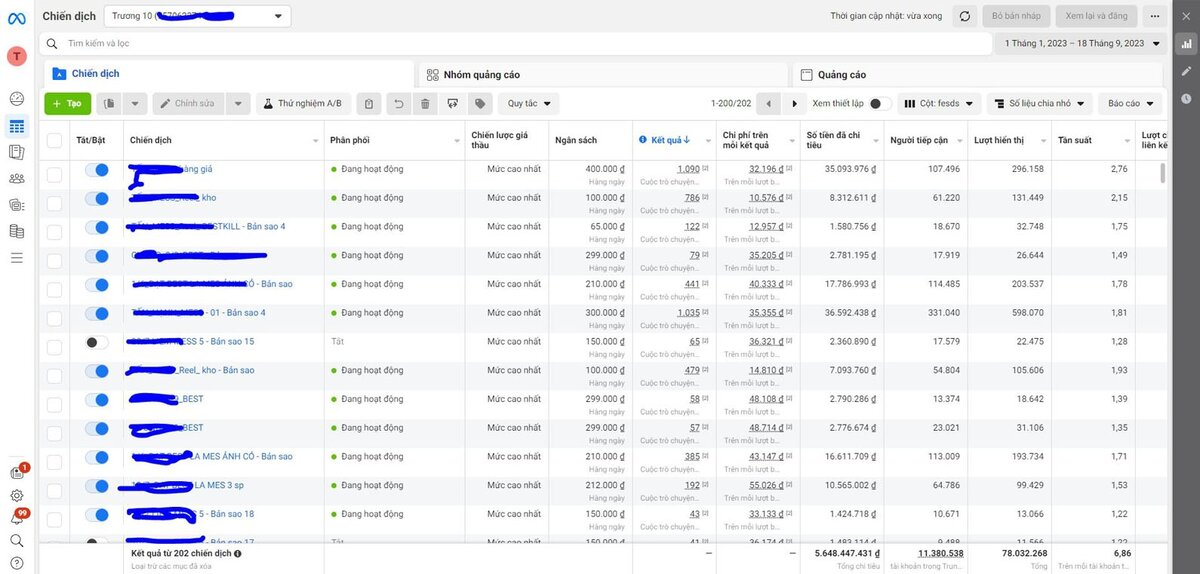
Task: Open the 'Quy tắc' dropdown
Action: pos(529,103)
